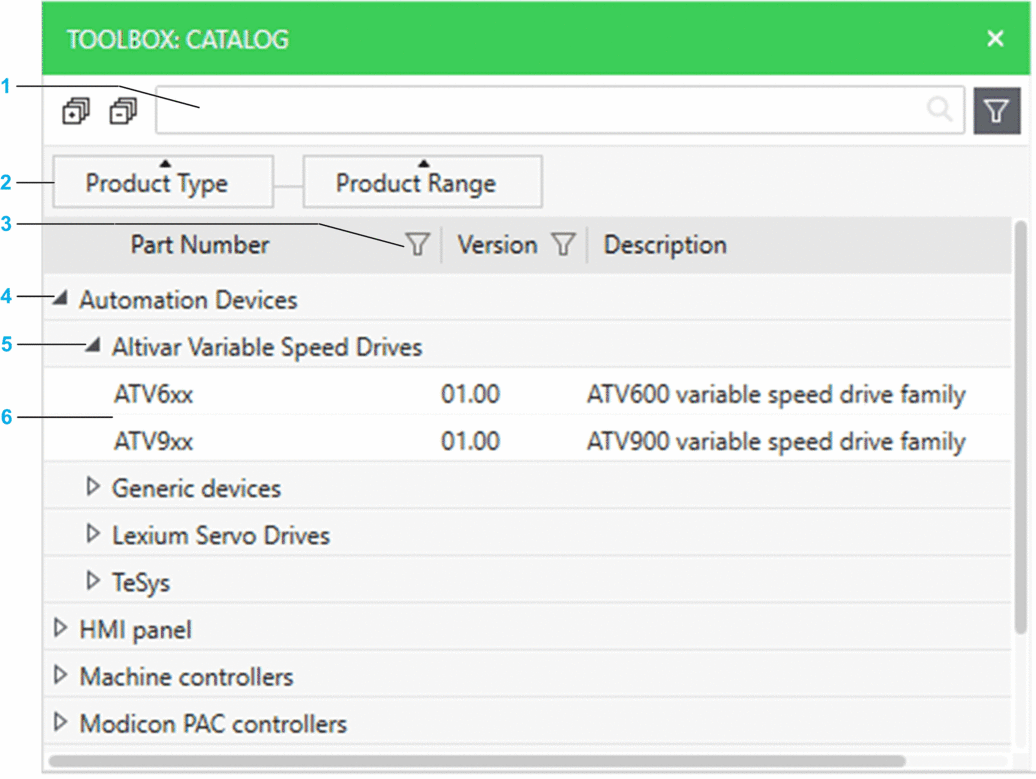Click the Collapse All icon
Viewport: 1036px width, 779px height.
pyautogui.click(x=123, y=111)
